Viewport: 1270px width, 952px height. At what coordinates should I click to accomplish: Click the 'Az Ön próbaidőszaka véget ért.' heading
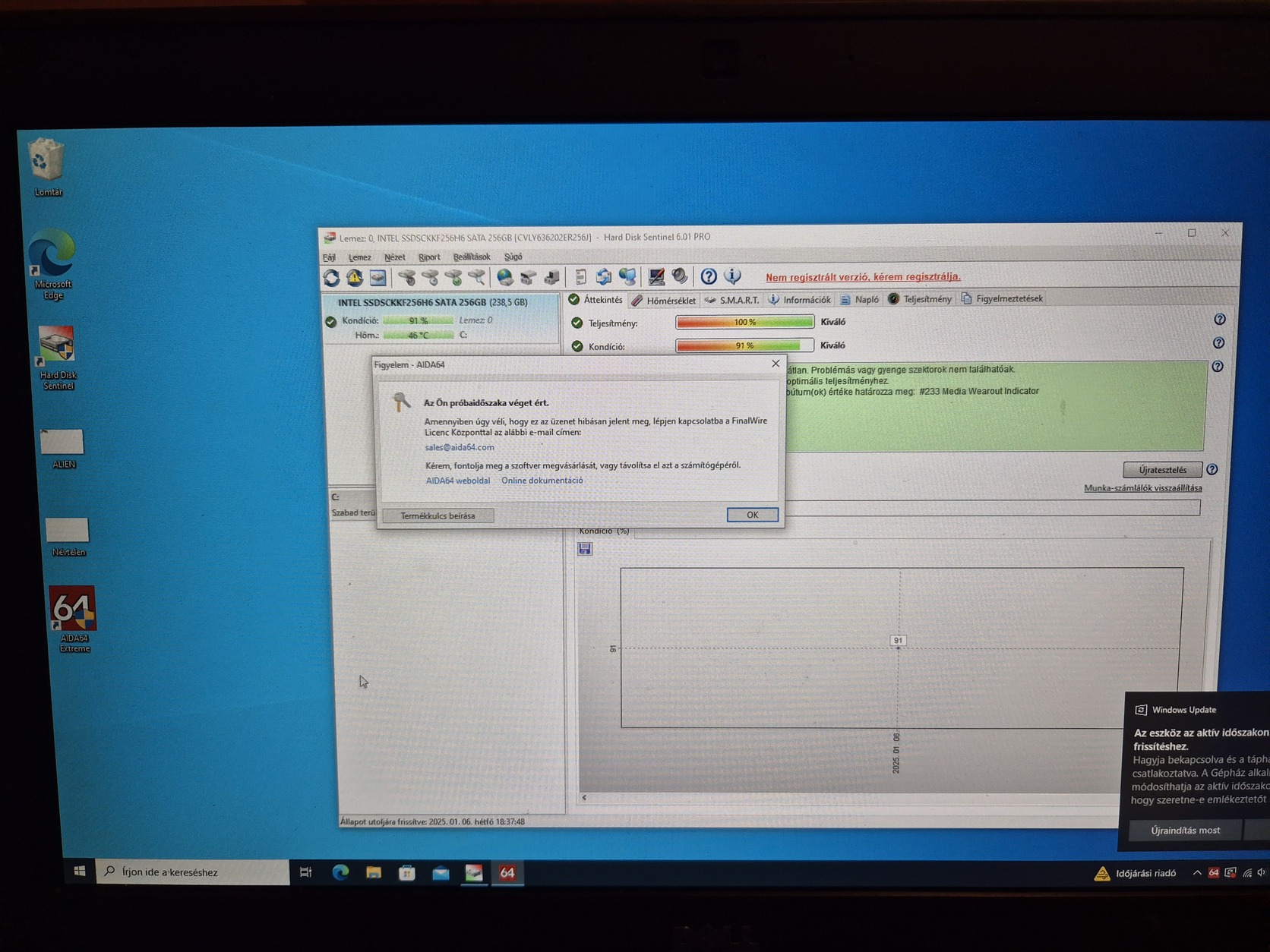click(x=486, y=403)
